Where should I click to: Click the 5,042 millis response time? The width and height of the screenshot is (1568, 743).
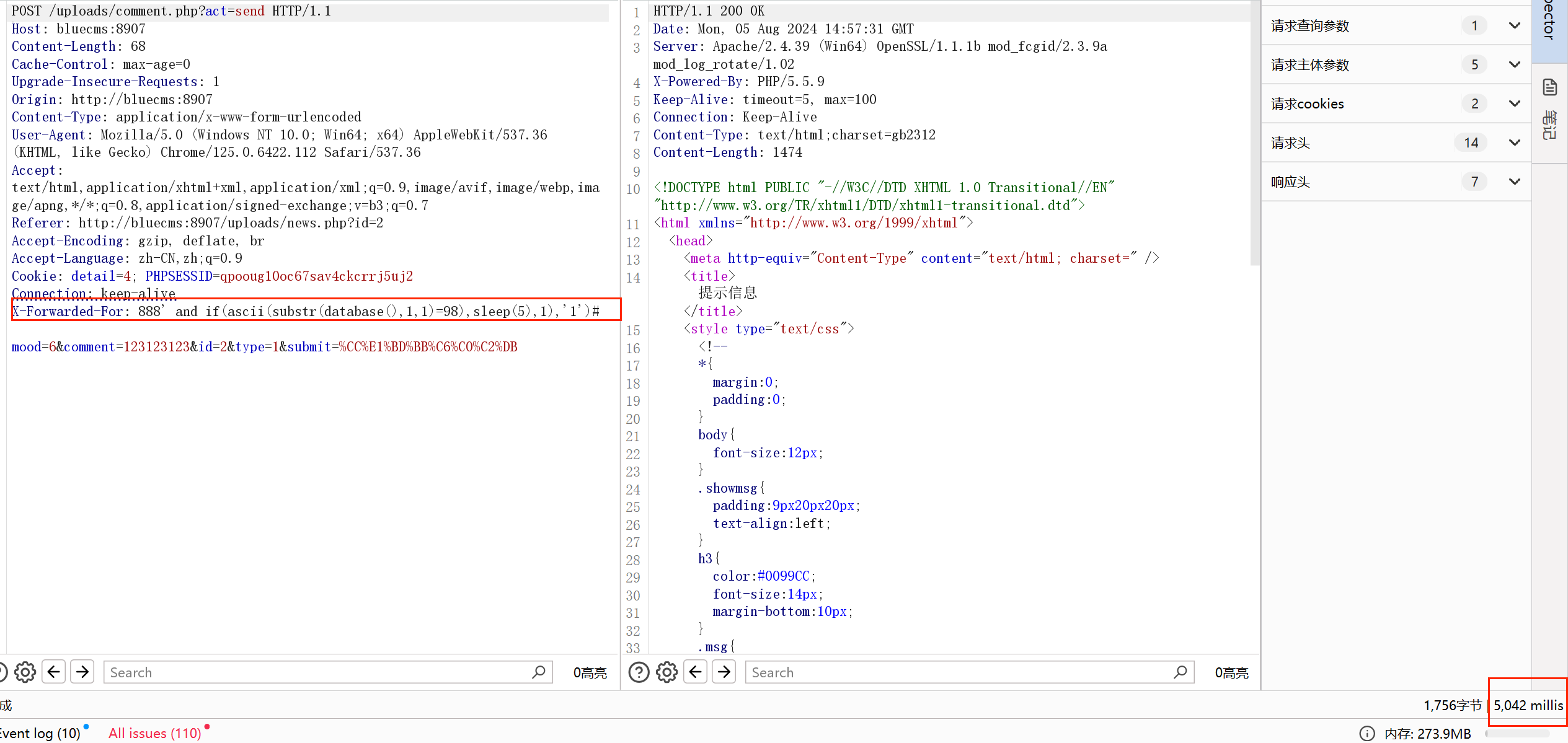tap(1528, 705)
